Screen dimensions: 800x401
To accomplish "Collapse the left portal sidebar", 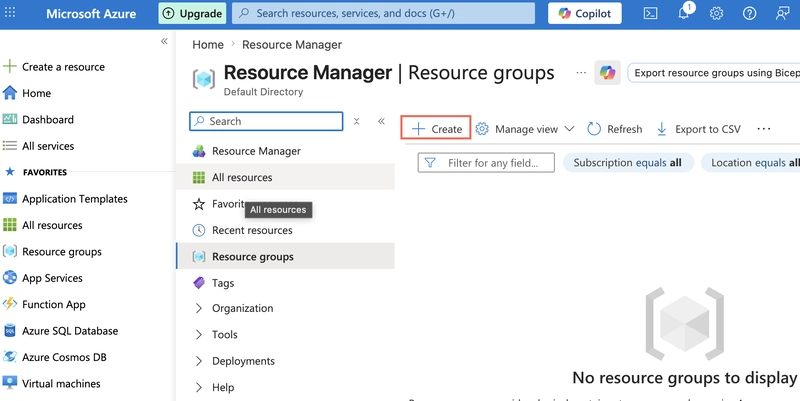I will (x=164, y=41).
